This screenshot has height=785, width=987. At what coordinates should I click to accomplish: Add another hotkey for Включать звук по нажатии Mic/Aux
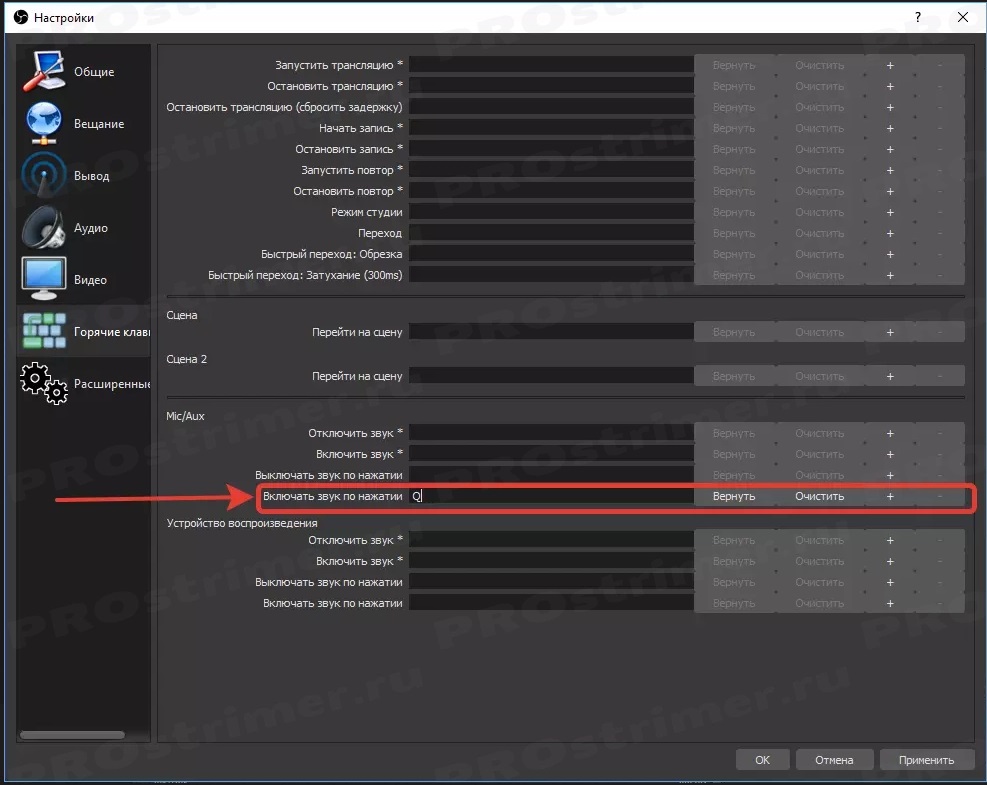point(890,496)
